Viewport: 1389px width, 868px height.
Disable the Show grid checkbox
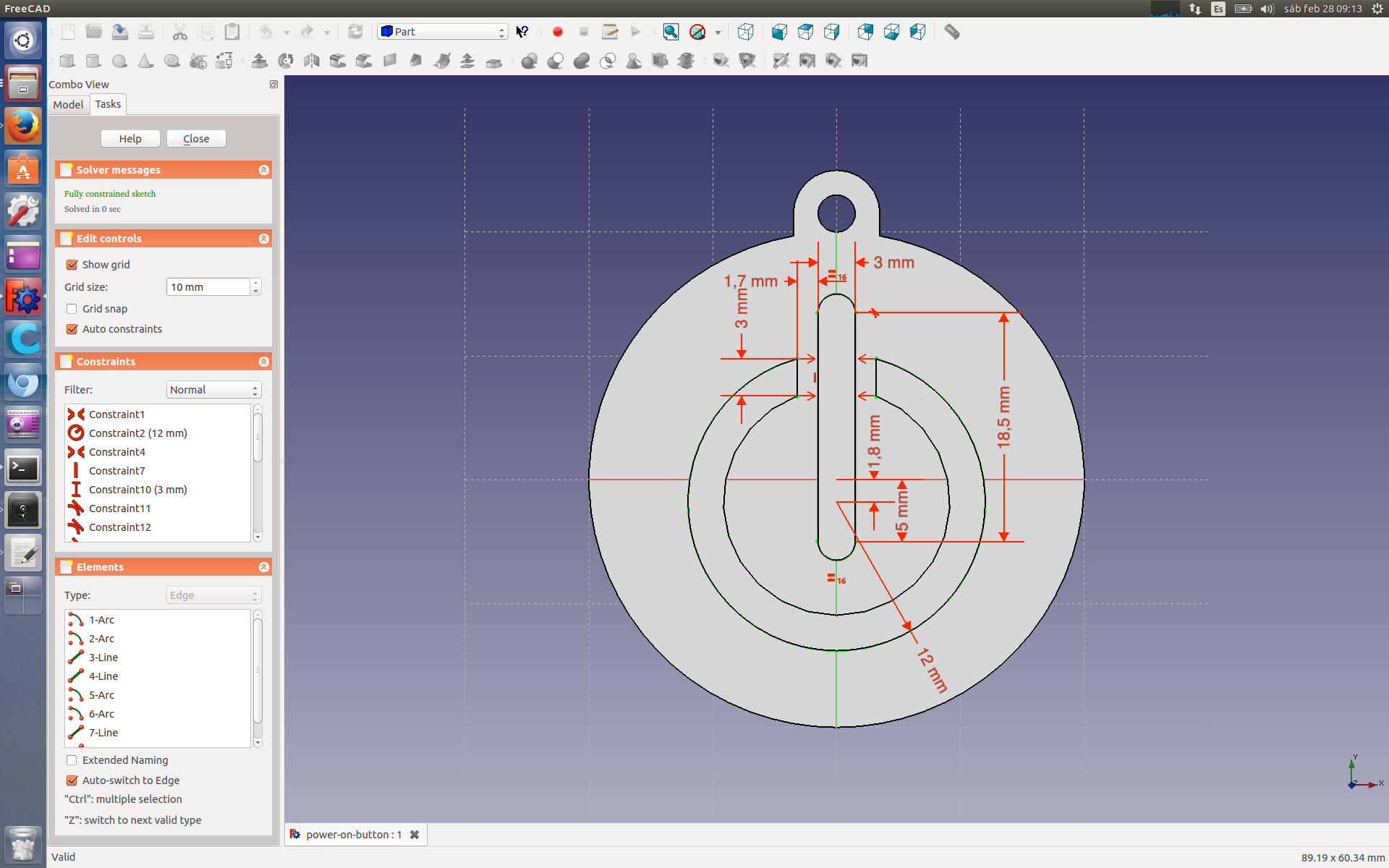click(x=72, y=265)
